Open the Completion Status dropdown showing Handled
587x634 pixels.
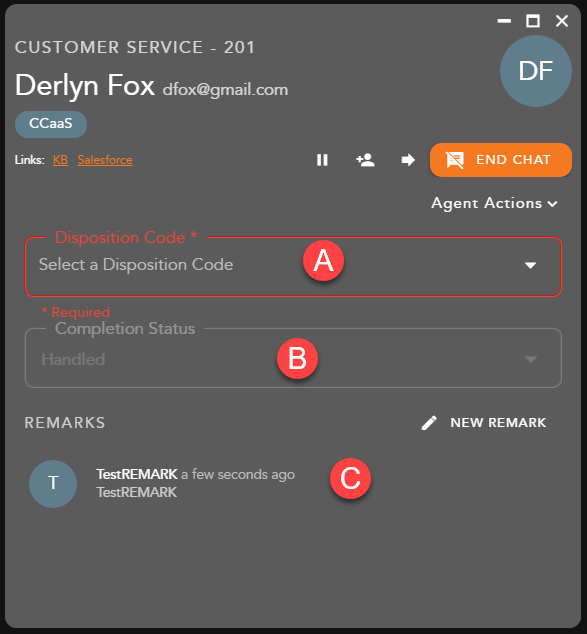point(293,358)
